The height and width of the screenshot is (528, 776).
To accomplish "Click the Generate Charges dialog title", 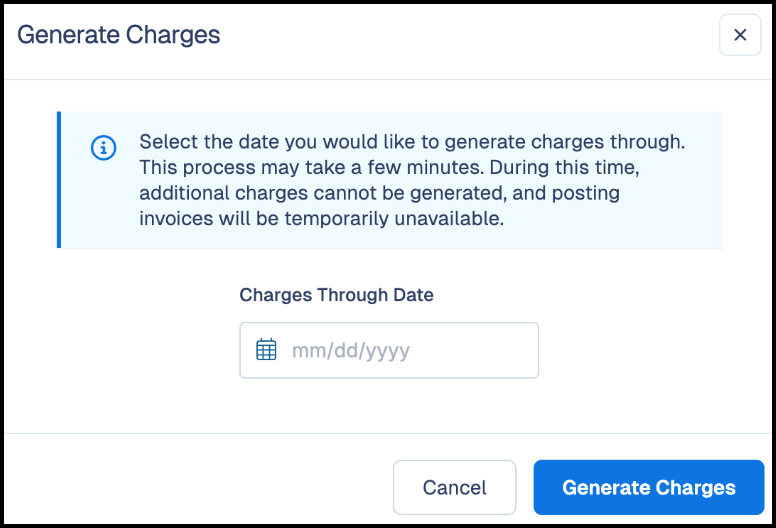I will [x=119, y=35].
